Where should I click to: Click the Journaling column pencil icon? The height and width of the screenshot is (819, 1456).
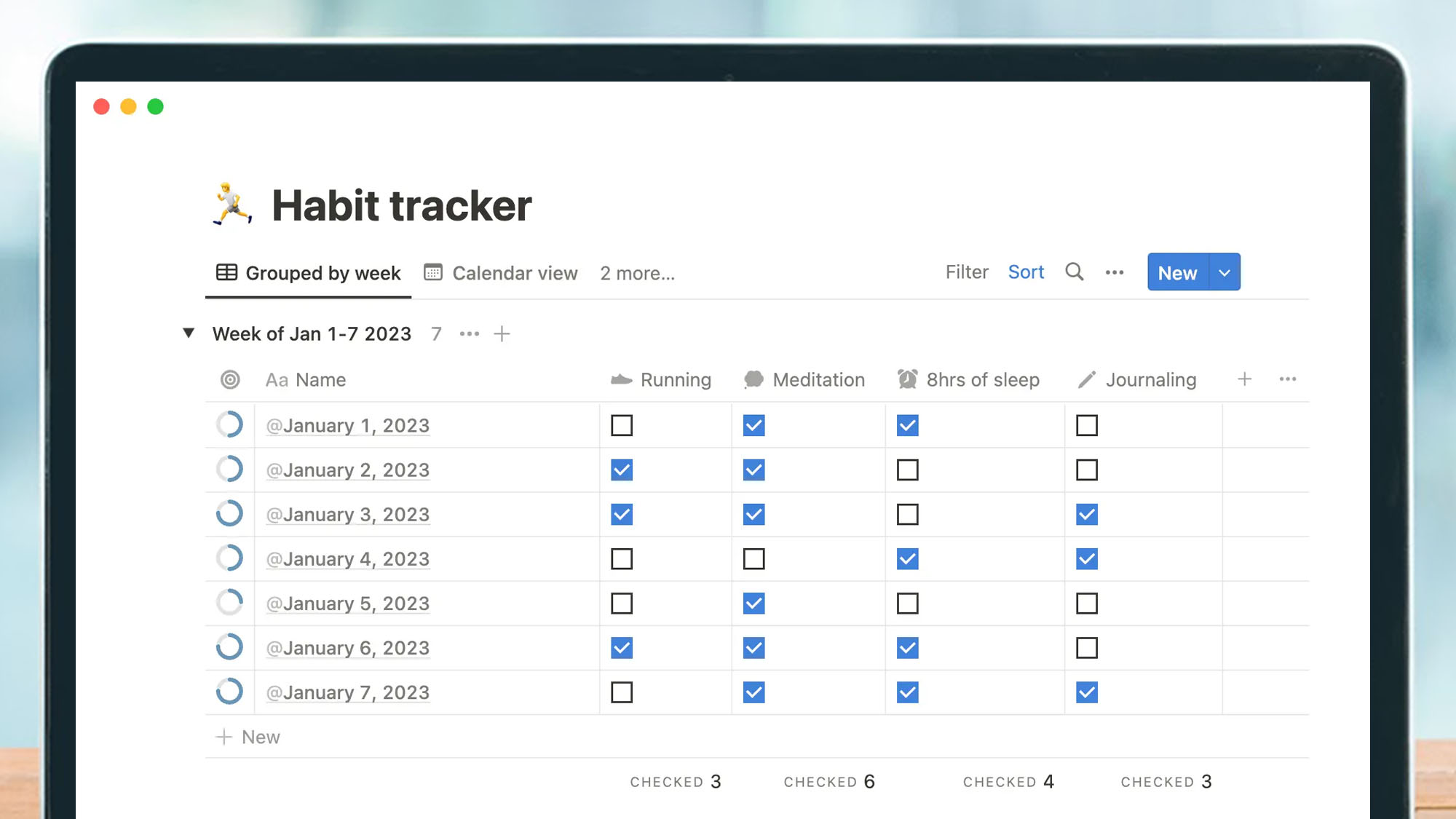pos(1086,380)
